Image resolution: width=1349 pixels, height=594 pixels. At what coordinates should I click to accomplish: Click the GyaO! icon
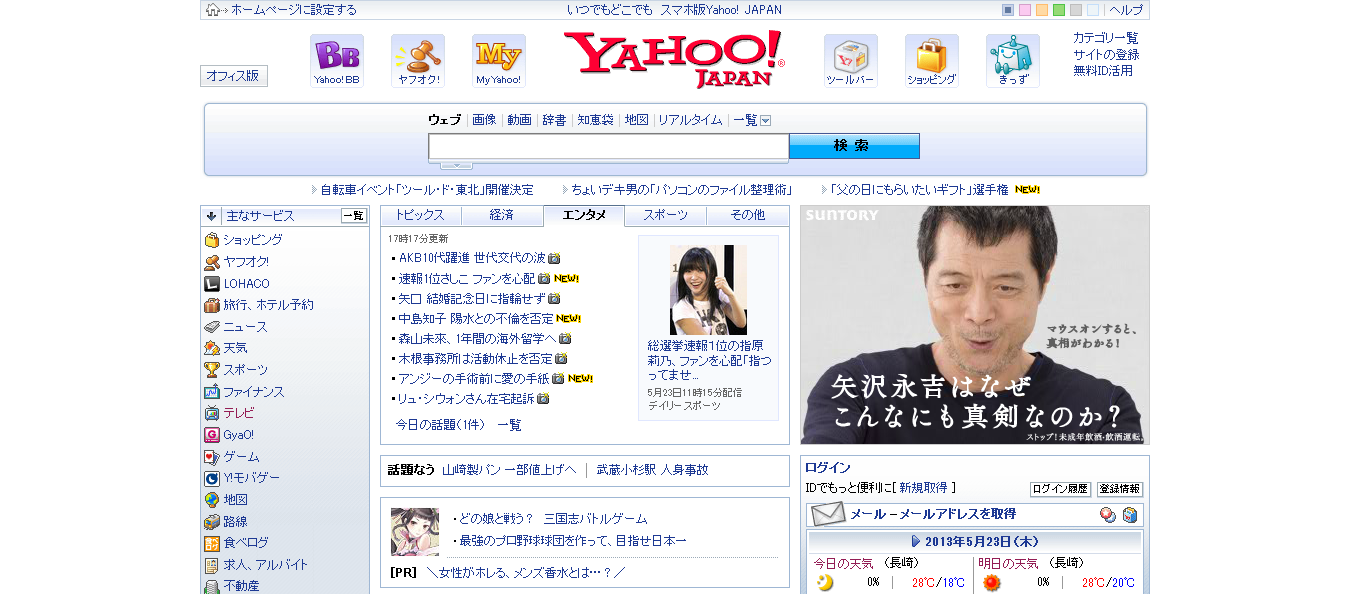pos(212,435)
